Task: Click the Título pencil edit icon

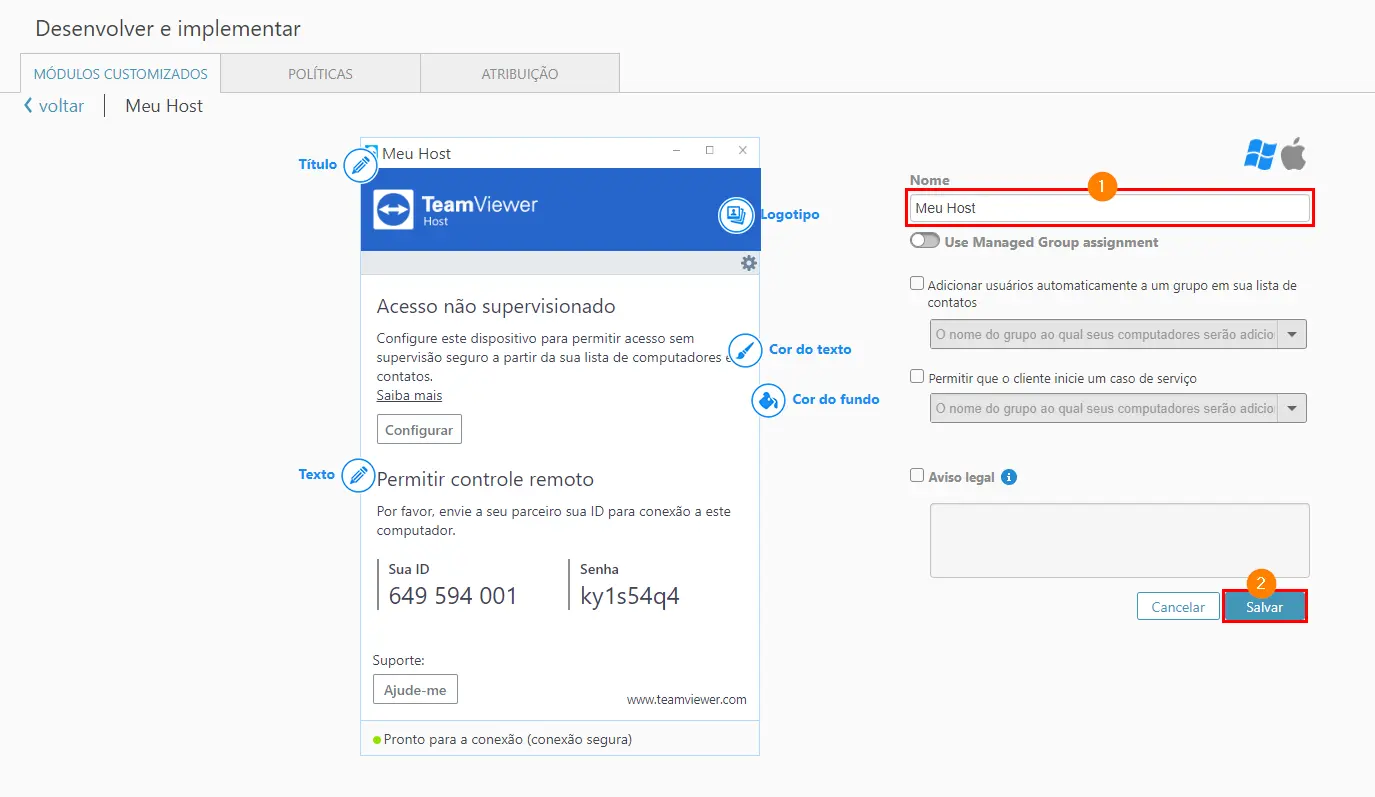Action: click(360, 165)
